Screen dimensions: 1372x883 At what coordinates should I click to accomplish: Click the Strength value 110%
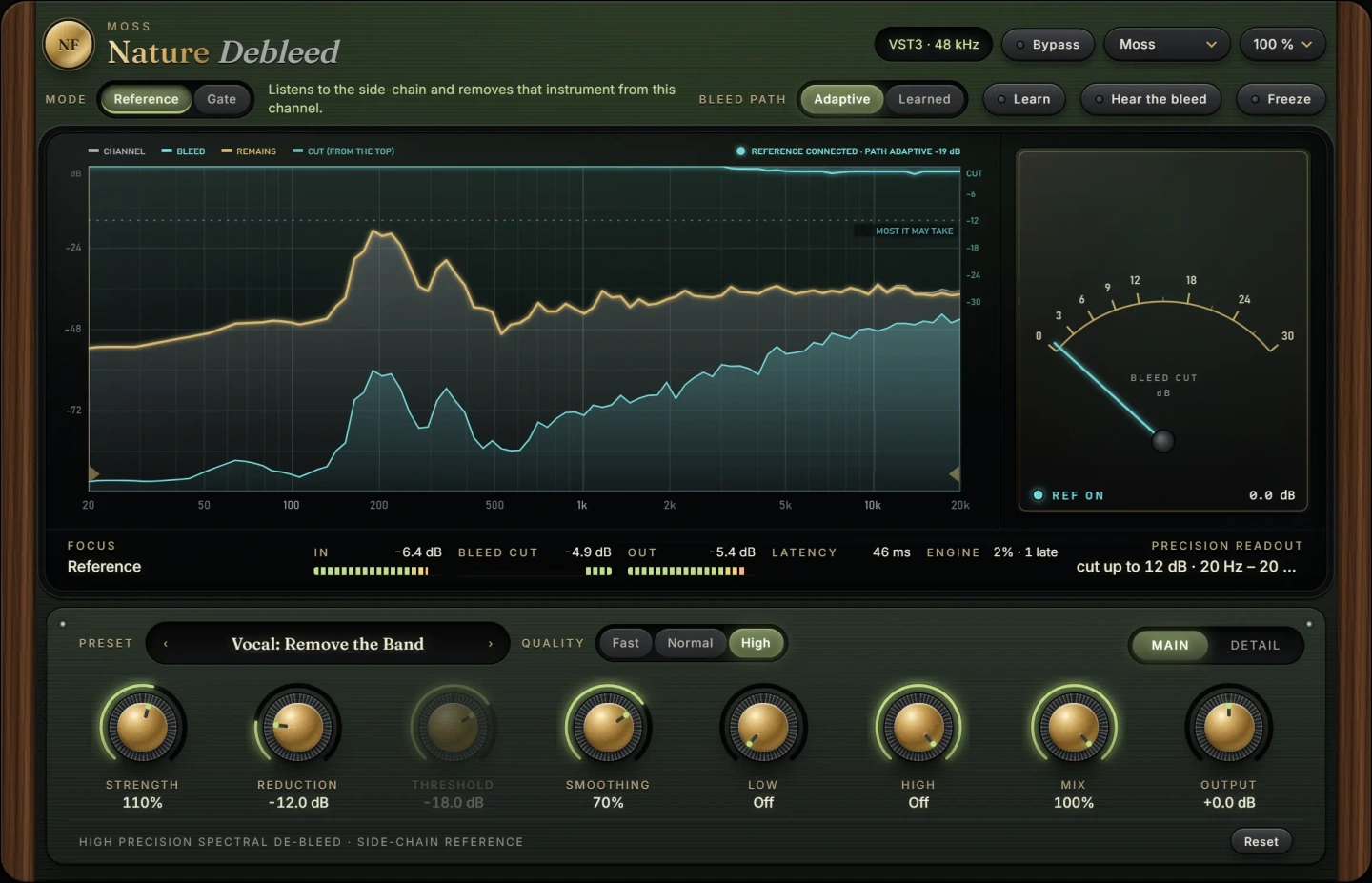[x=142, y=803]
